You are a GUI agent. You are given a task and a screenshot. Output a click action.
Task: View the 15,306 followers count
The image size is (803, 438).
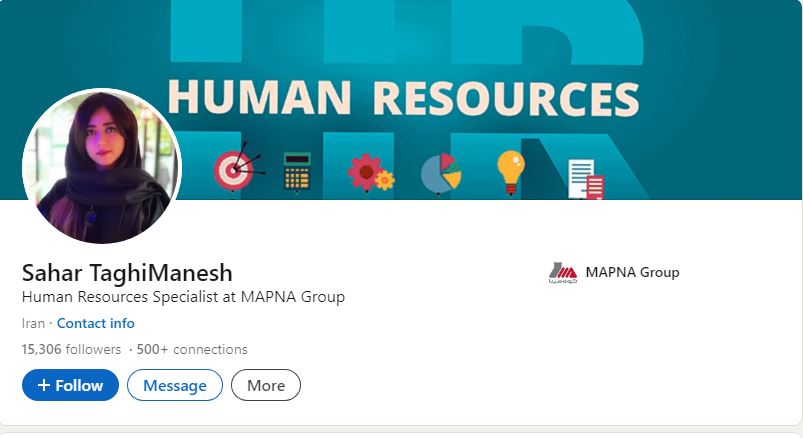pos(71,349)
